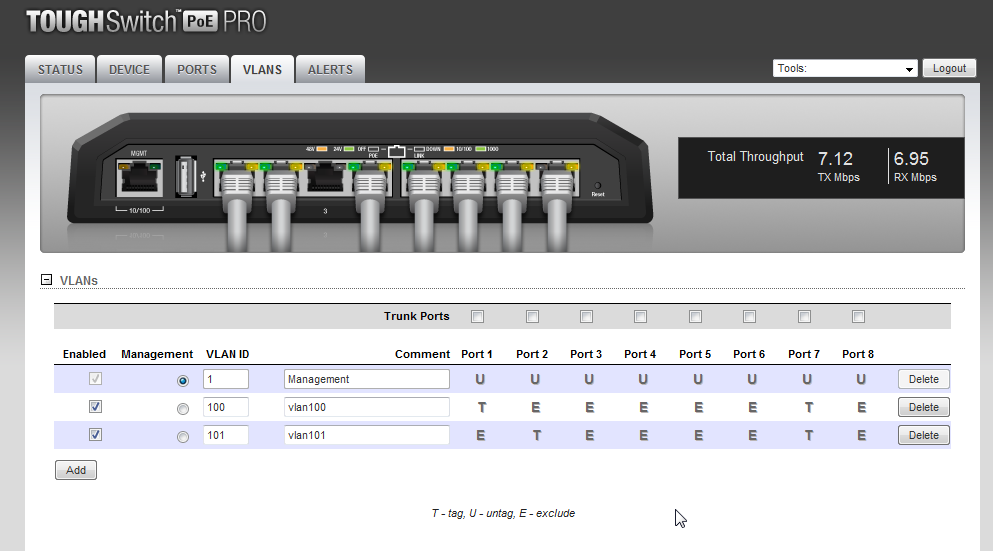Select the Management radio button for VLAN 101

(182, 437)
